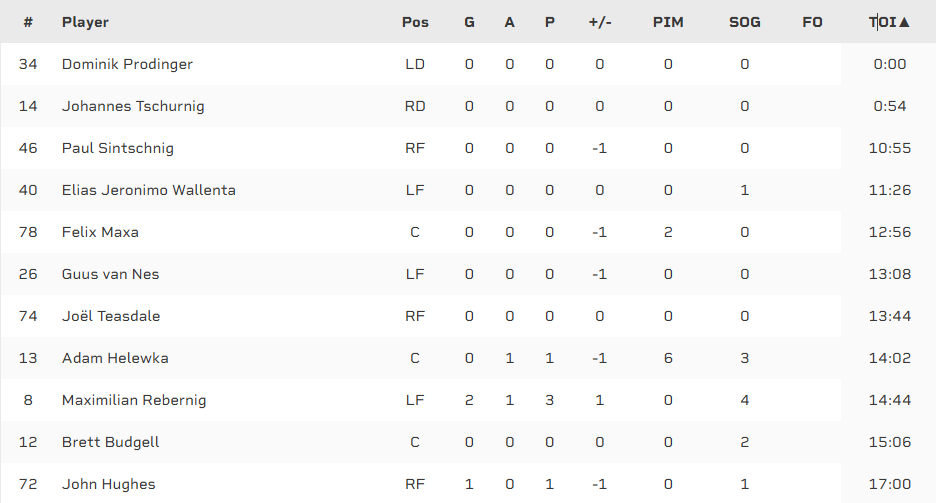
Task: Sort by jersey number (#) column
Action: [28, 22]
